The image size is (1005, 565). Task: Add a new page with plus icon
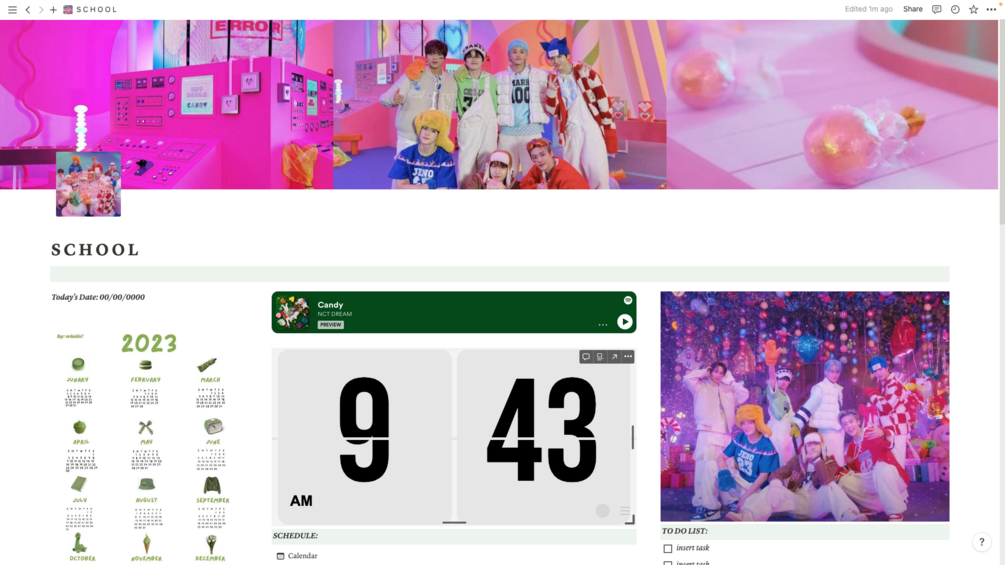pos(53,10)
